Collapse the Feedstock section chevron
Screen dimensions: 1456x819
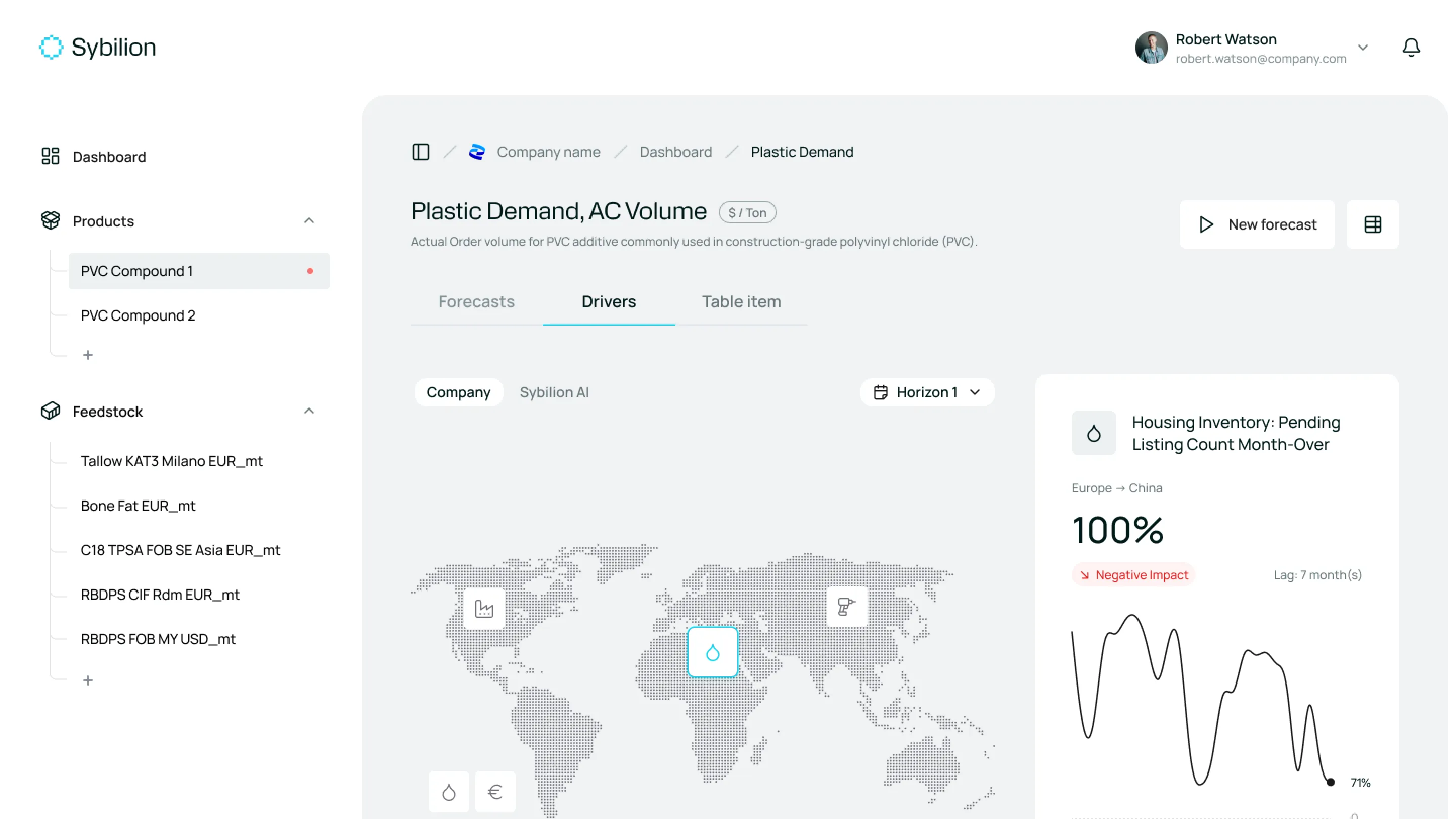click(x=309, y=411)
